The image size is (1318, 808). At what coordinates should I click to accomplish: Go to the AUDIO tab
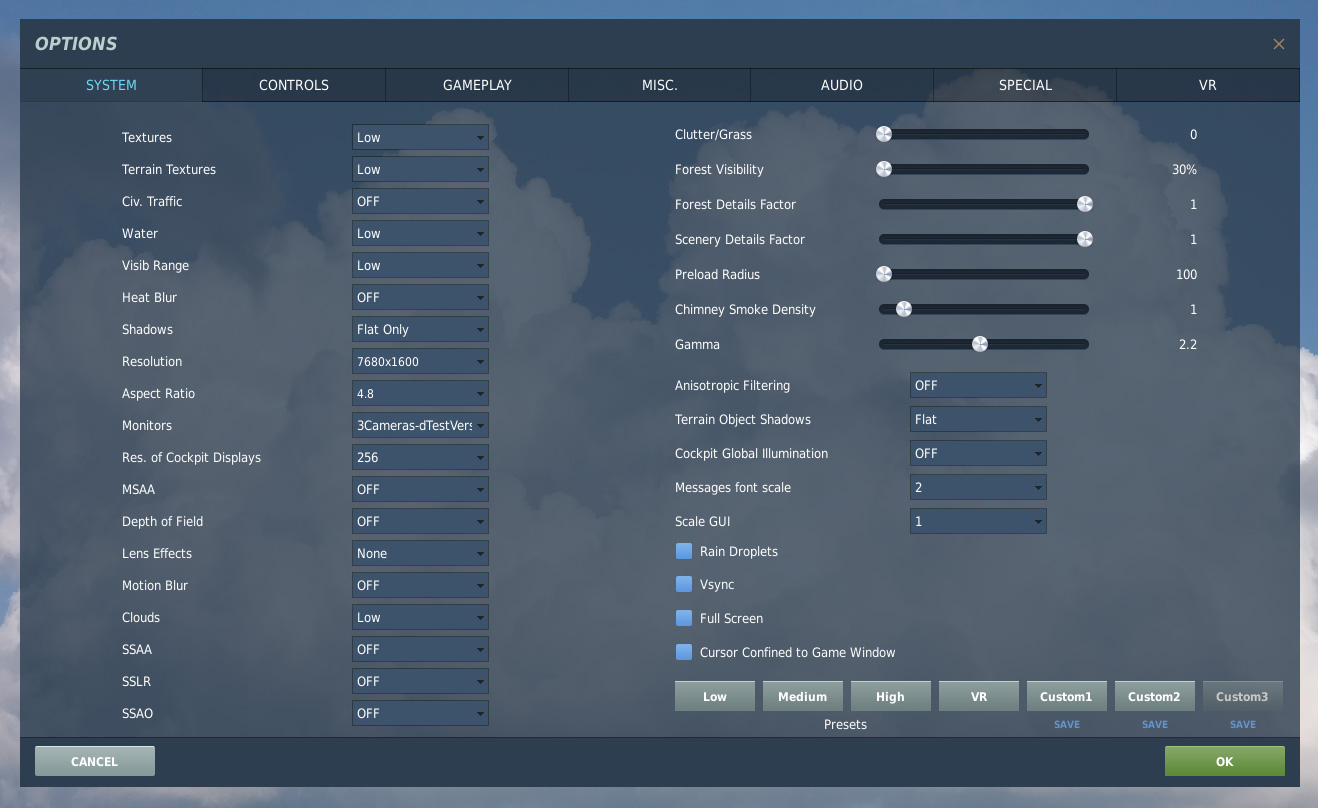[842, 85]
